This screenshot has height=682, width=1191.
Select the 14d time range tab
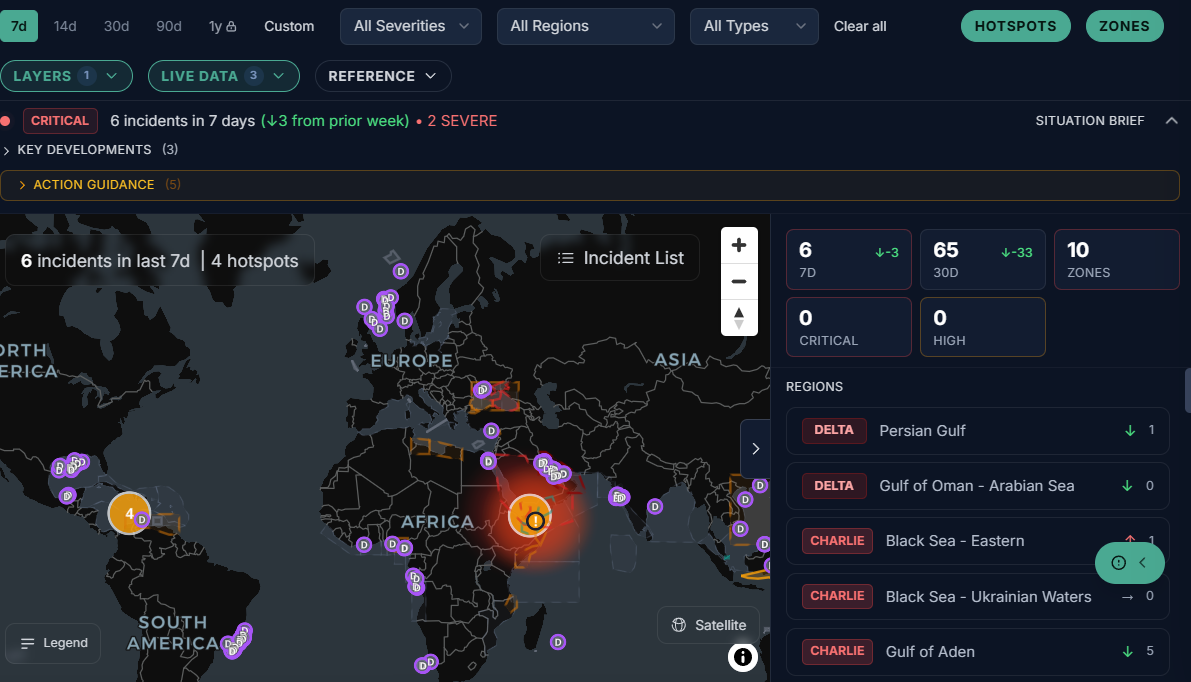65,27
